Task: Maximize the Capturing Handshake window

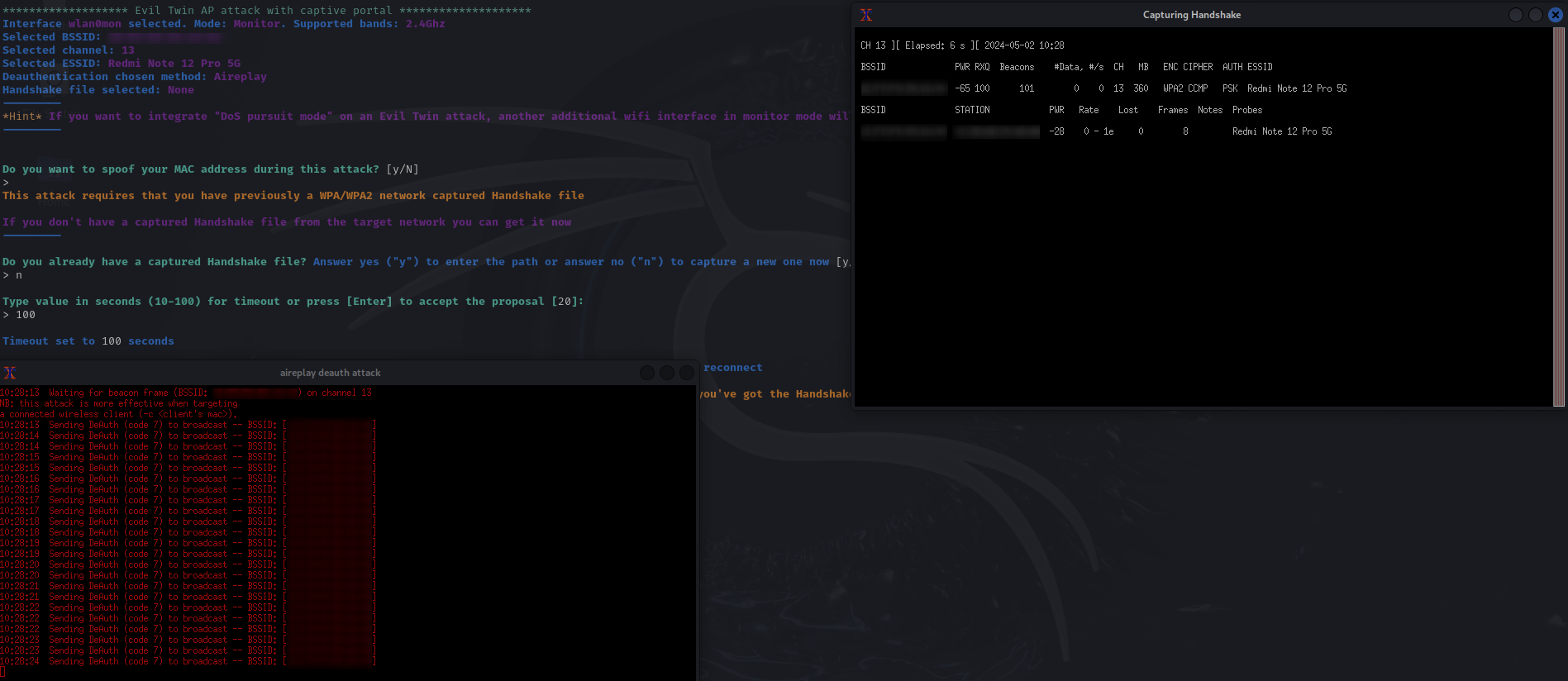Action: click(1535, 15)
